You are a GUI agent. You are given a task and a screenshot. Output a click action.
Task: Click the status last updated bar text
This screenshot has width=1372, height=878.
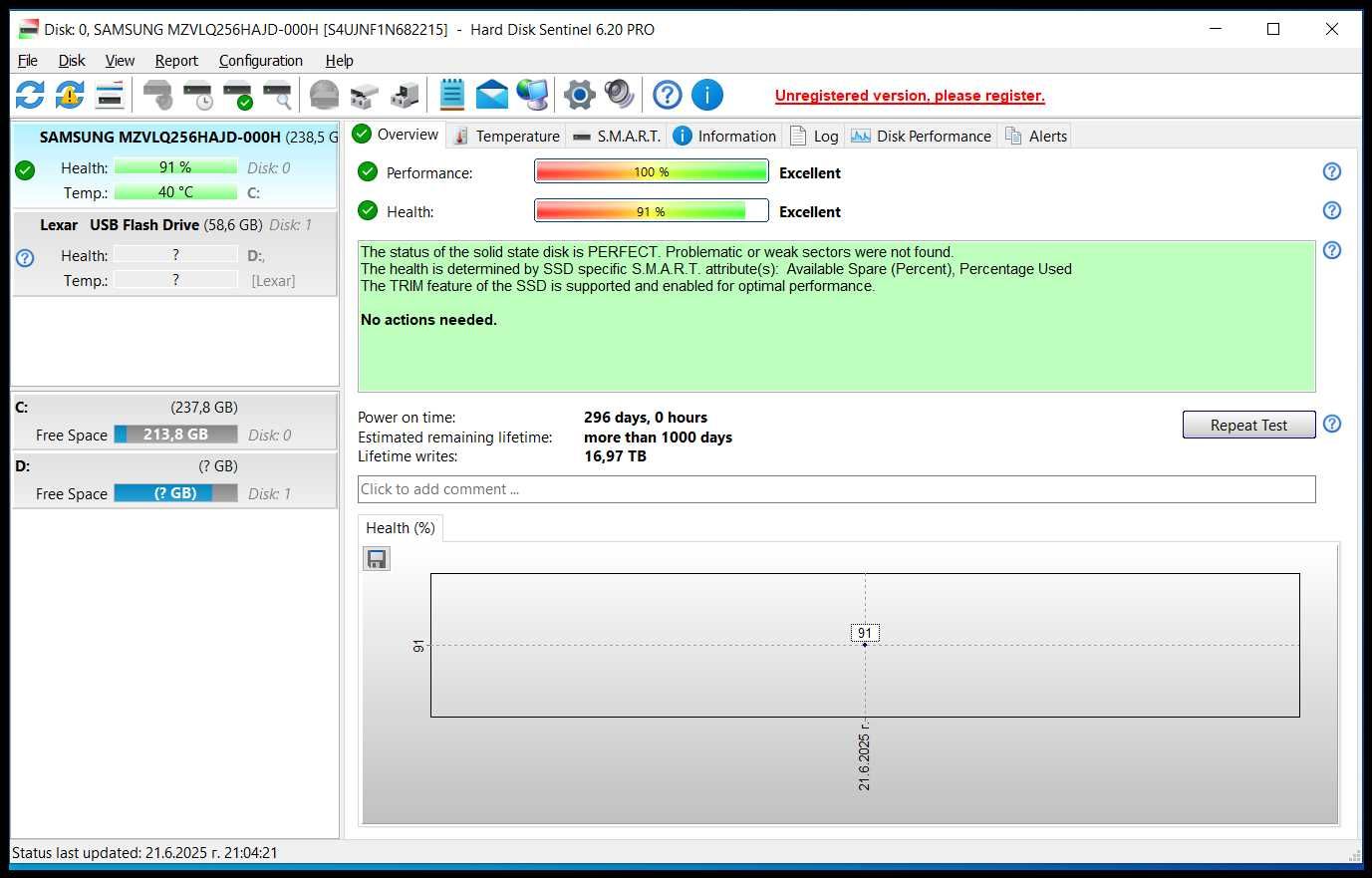144,853
